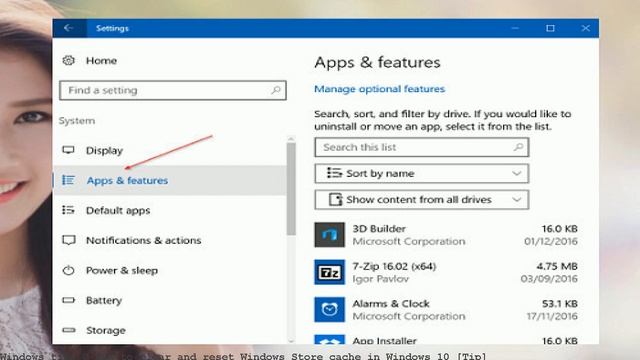Screen dimensions: 640x360
Task: Open Show content from all drives dropdown
Action: tap(422, 200)
